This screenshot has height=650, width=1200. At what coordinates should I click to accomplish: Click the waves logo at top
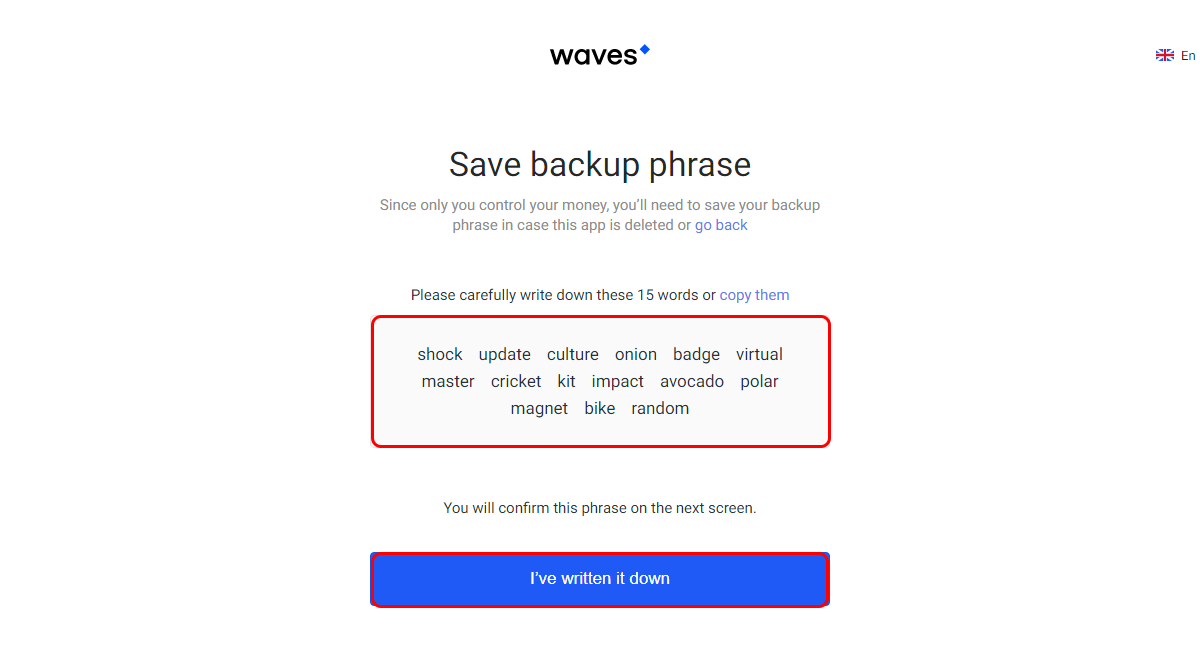click(x=600, y=55)
